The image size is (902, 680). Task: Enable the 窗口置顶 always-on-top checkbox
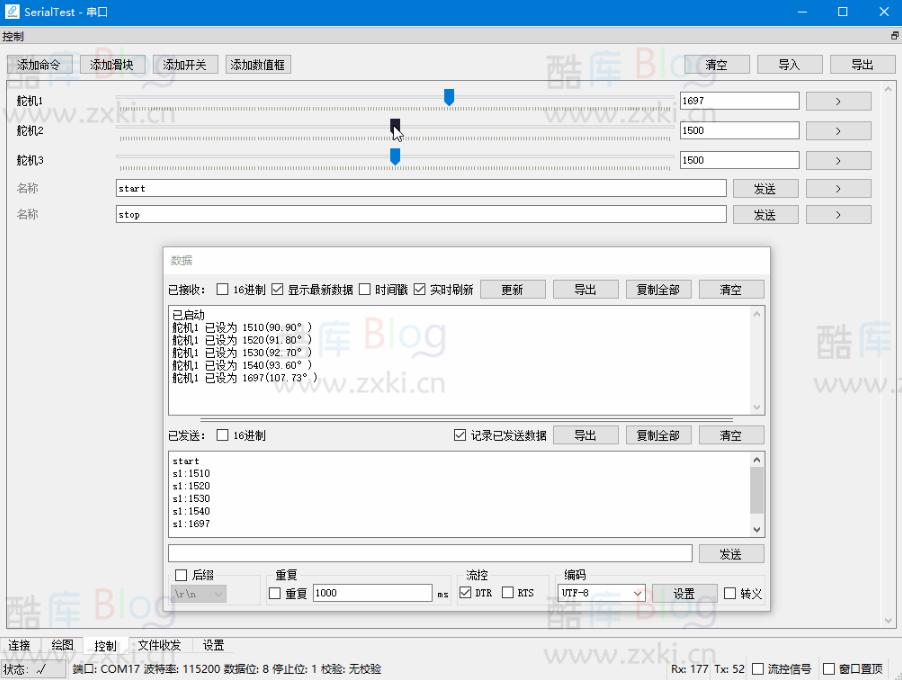point(827,668)
